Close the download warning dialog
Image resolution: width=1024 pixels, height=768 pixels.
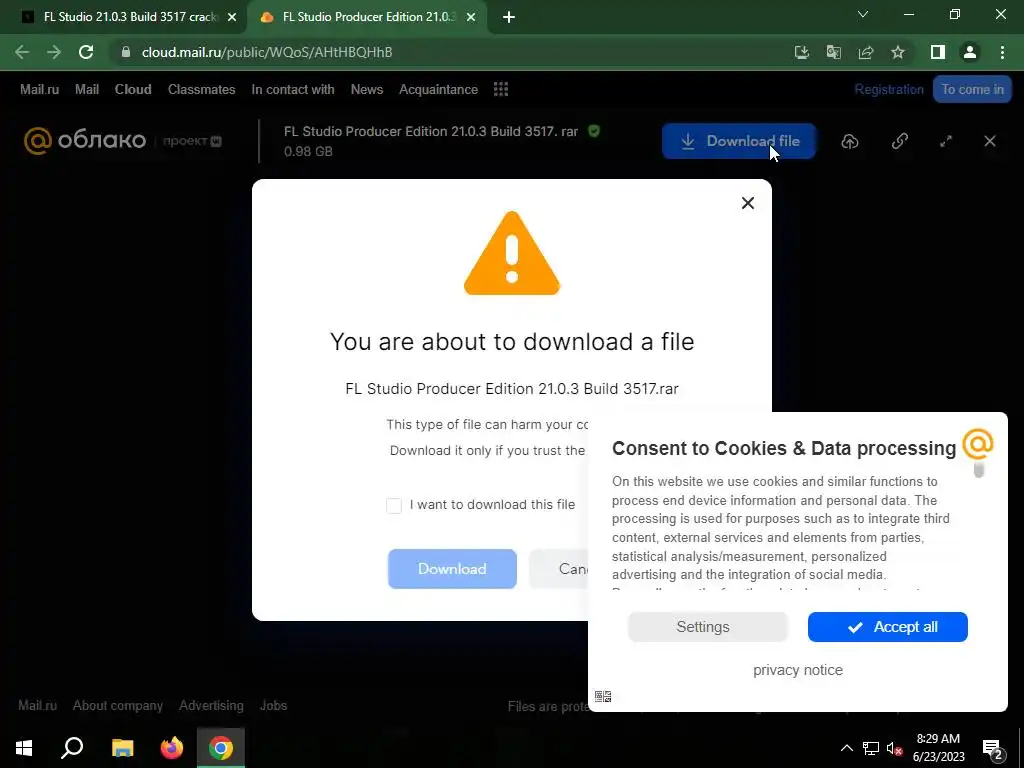tap(748, 203)
